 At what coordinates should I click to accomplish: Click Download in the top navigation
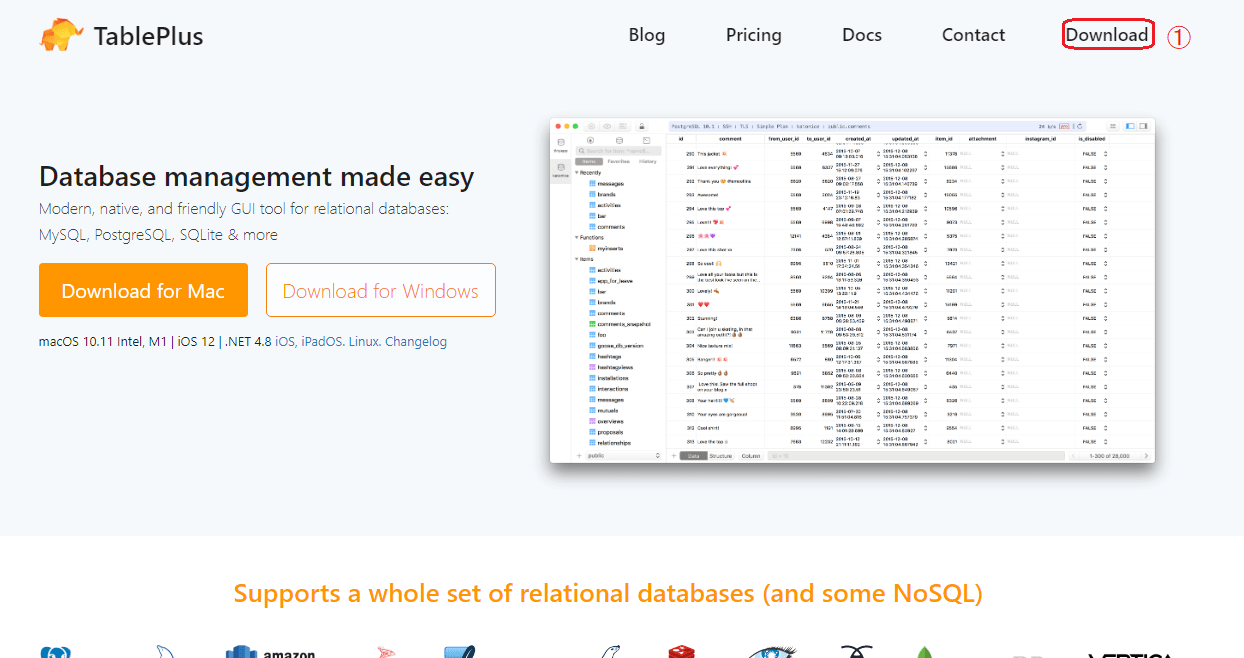pos(1107,35)
